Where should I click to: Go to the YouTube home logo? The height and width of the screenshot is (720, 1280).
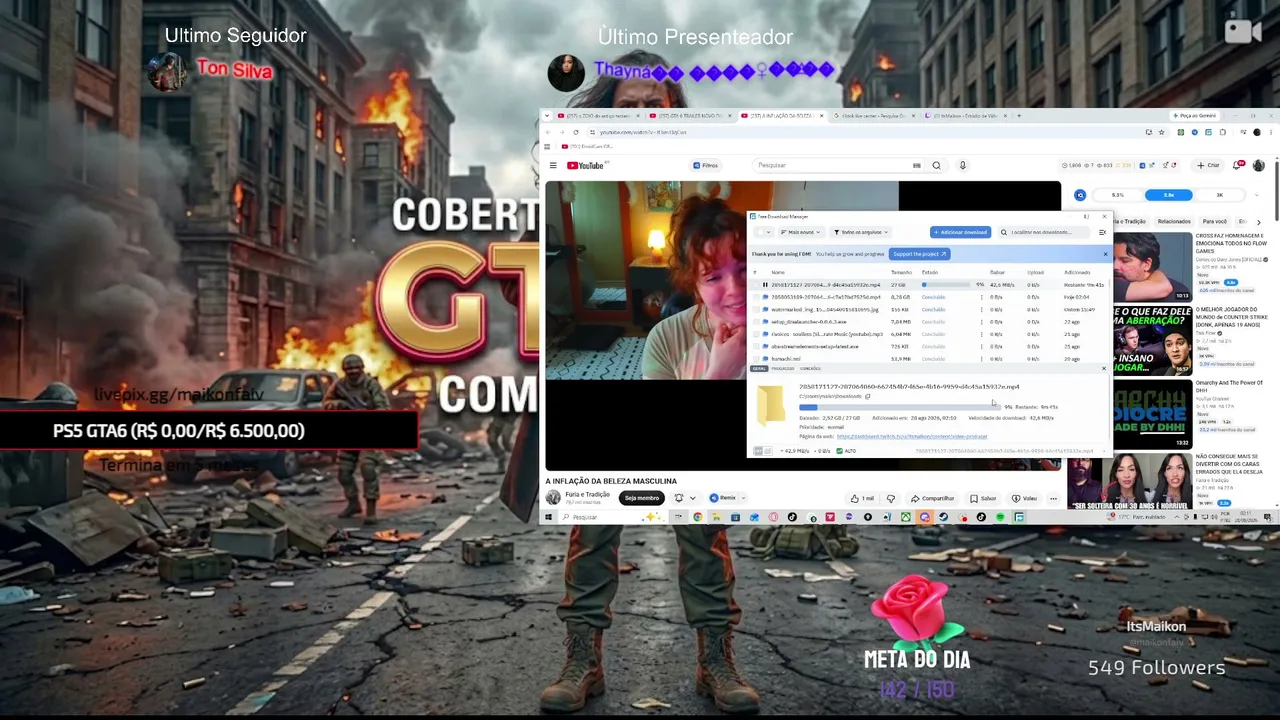tap(586, 165)
